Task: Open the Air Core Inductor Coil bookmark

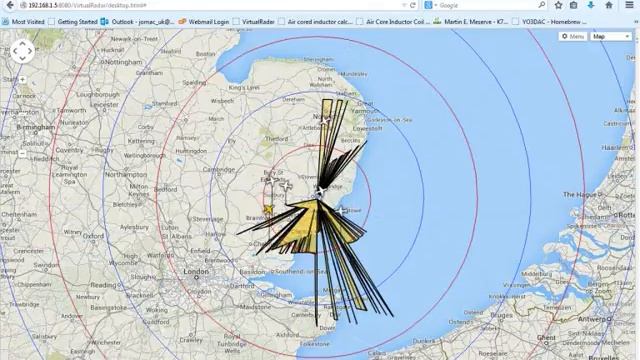Action: (393, 22)
